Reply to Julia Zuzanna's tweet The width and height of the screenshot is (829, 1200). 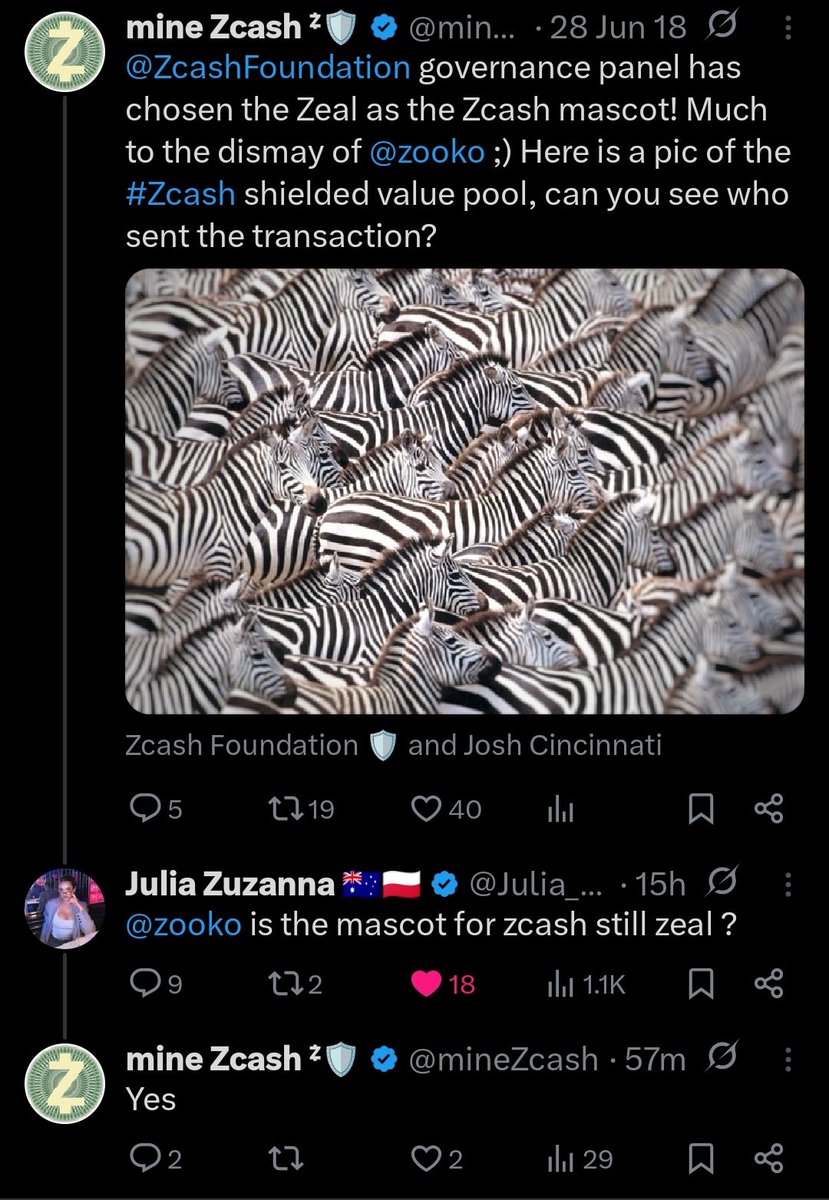[x=146, y=984]
